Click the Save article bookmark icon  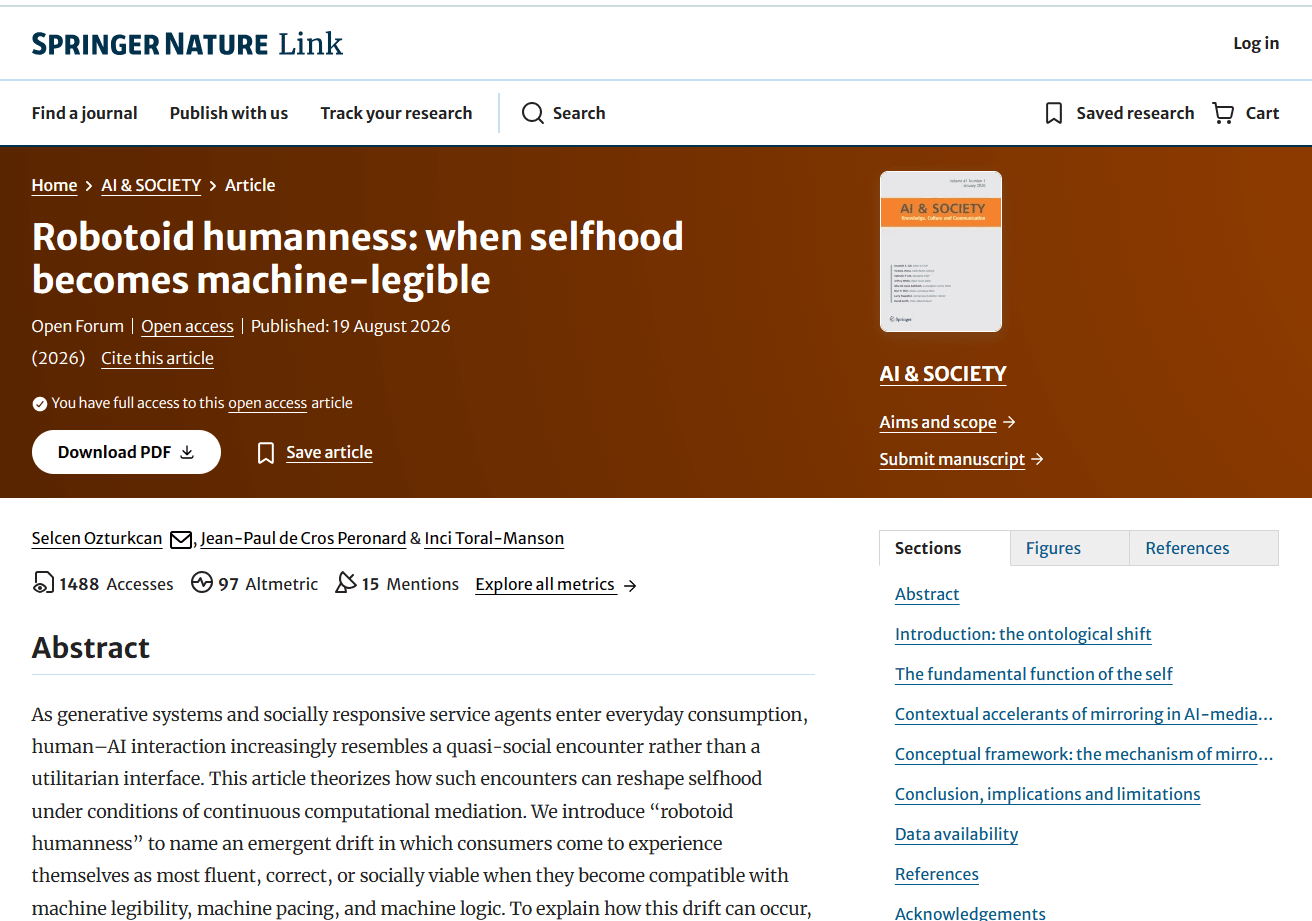(x=266, y=453)
